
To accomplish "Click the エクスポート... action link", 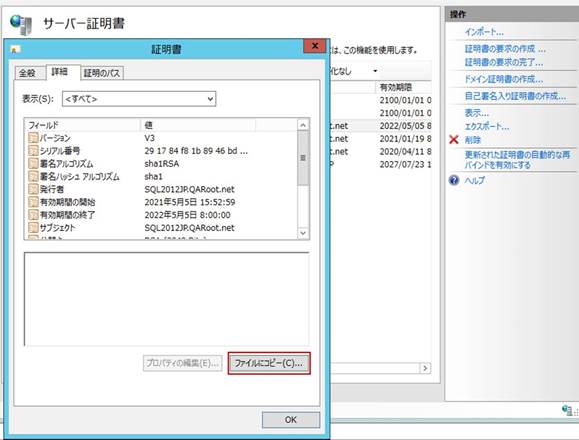I will (x=487, y=126).
